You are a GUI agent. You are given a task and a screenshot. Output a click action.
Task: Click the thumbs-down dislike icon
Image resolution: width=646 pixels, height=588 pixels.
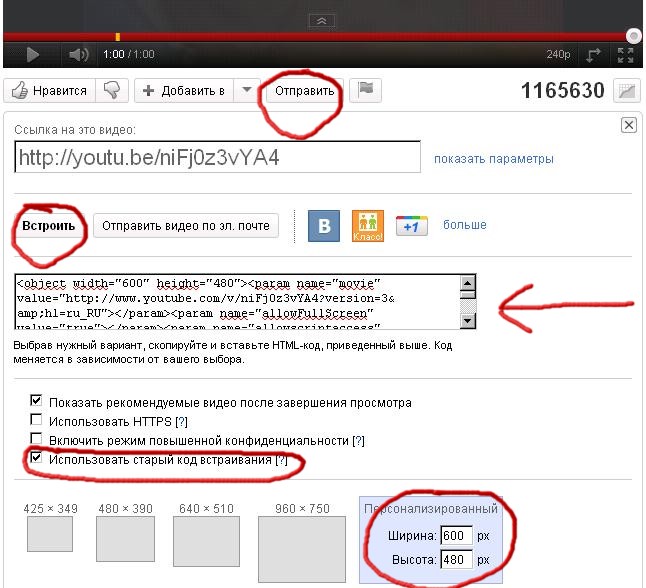[x=112, y=90]
